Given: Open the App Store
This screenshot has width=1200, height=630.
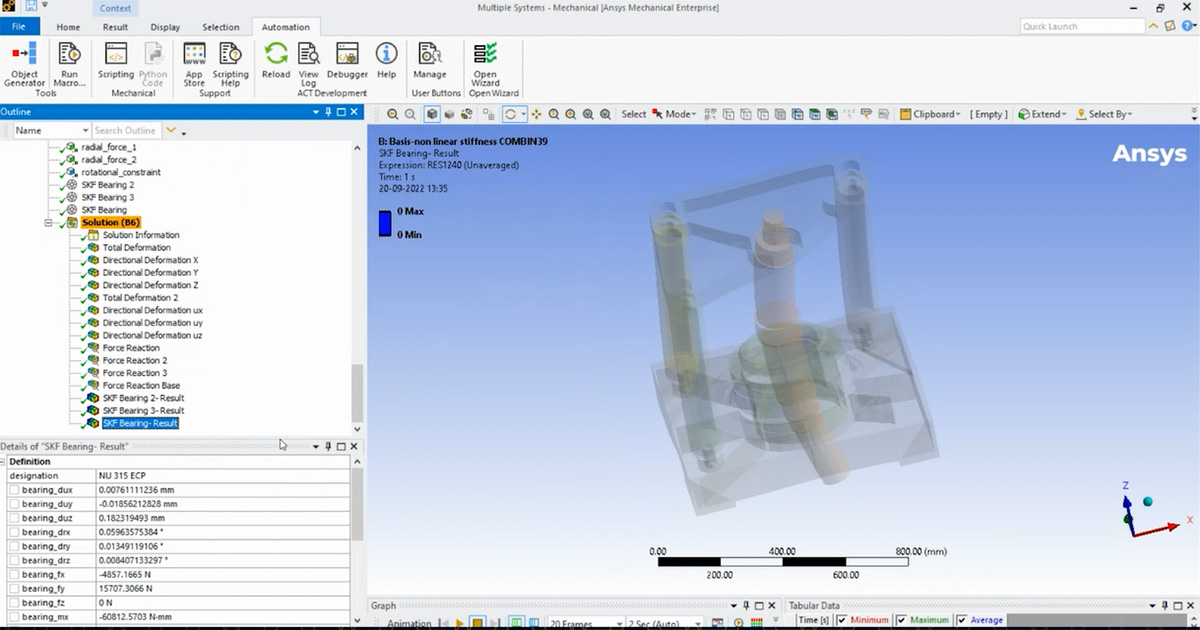Looking at the screenshot, I should (194, 64).
